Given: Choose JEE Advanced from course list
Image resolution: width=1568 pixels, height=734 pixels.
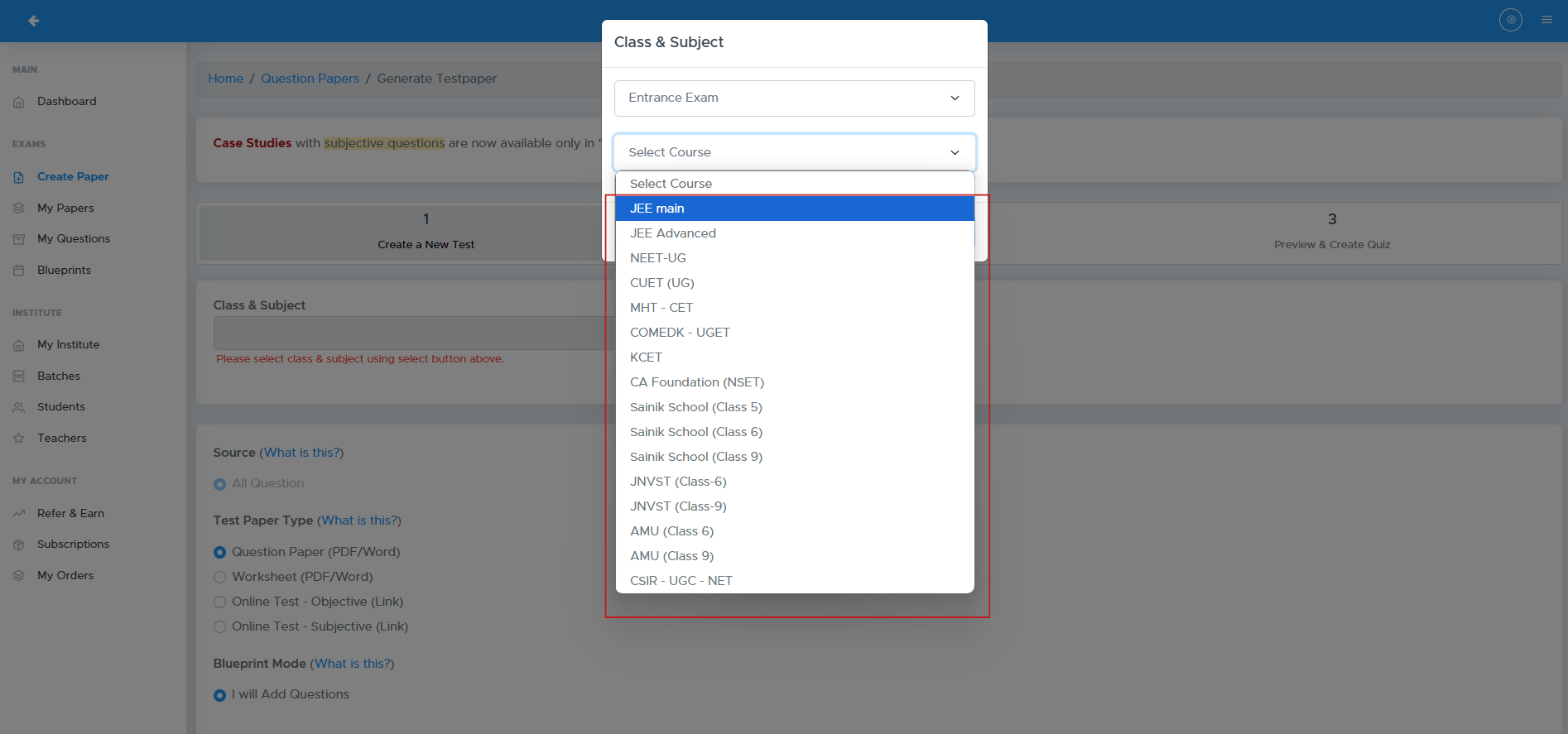Looking at the screenshot, I should point(673,233).
